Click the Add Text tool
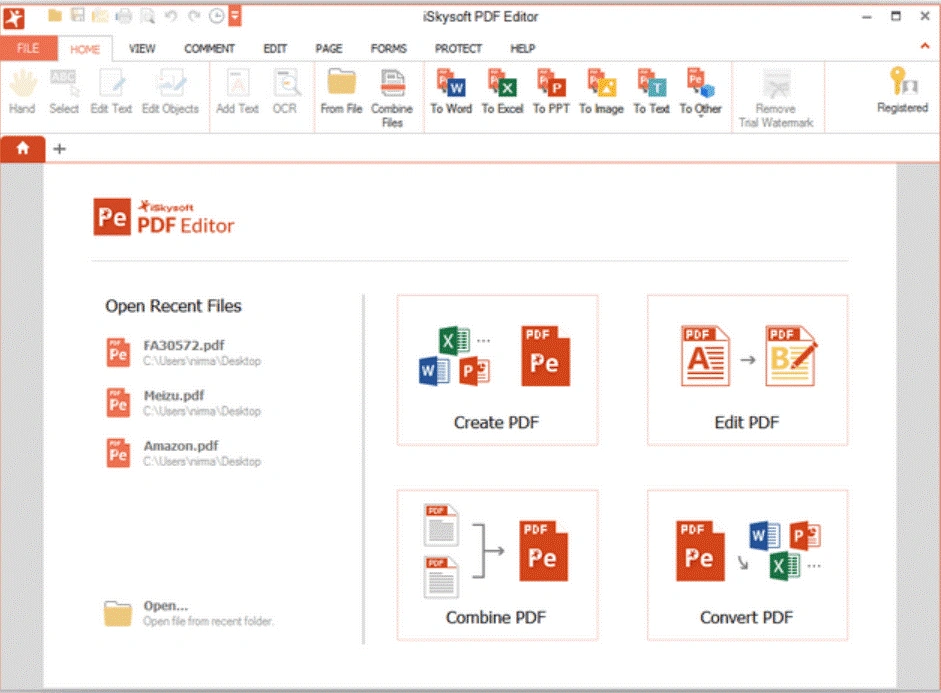This screenshot has height=693, width=941. [x=238, y=92]
